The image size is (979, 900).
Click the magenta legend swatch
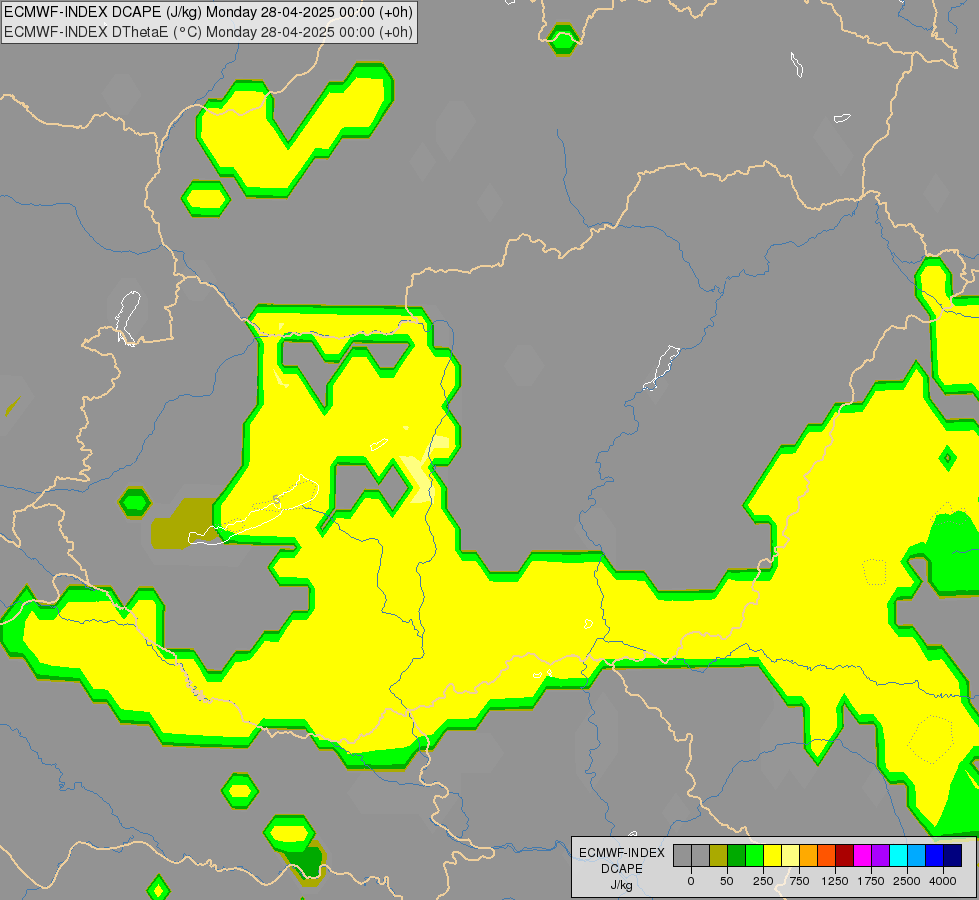[x=862, y=855]
